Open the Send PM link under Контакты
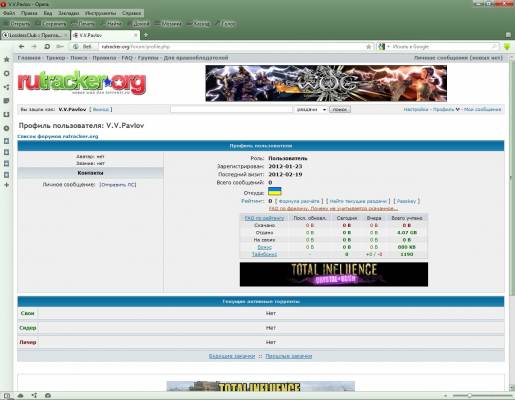The width and height of the screenshot is (515, 400). 118,185
